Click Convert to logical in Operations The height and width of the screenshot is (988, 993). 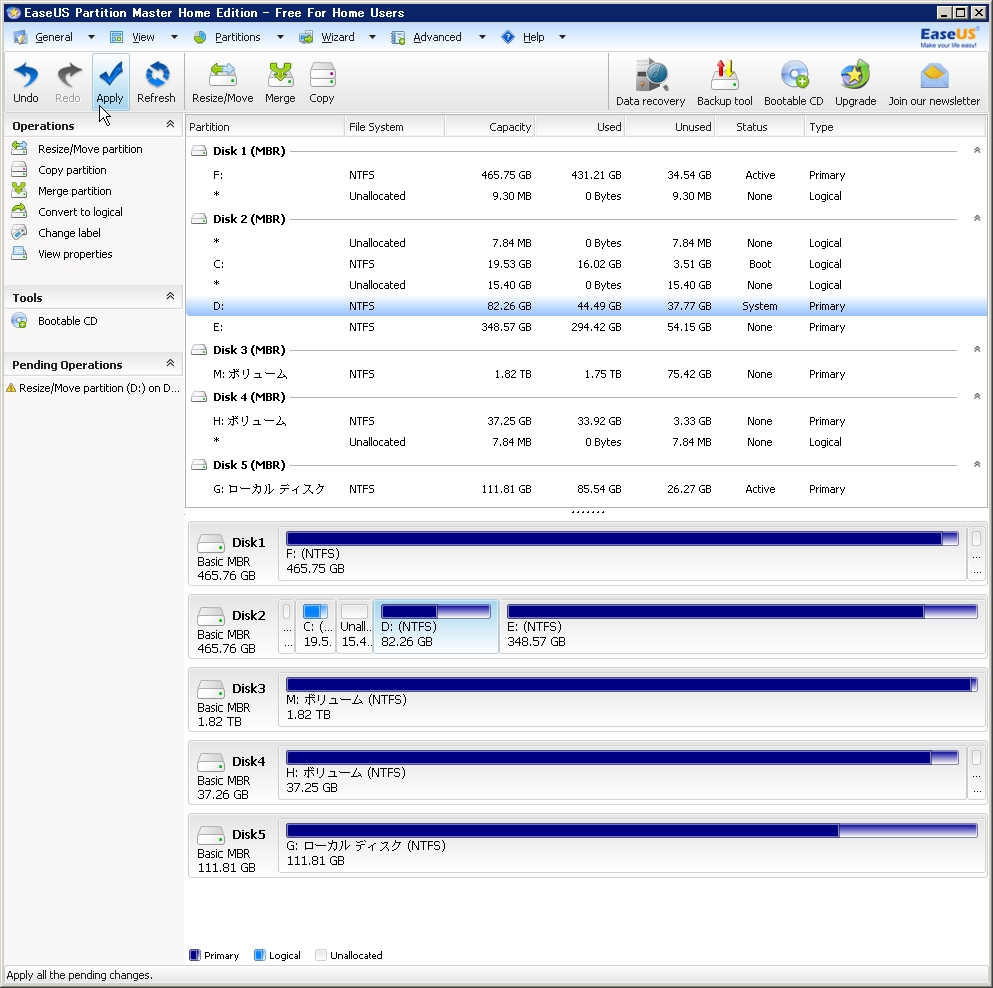(x=80, y=212)
